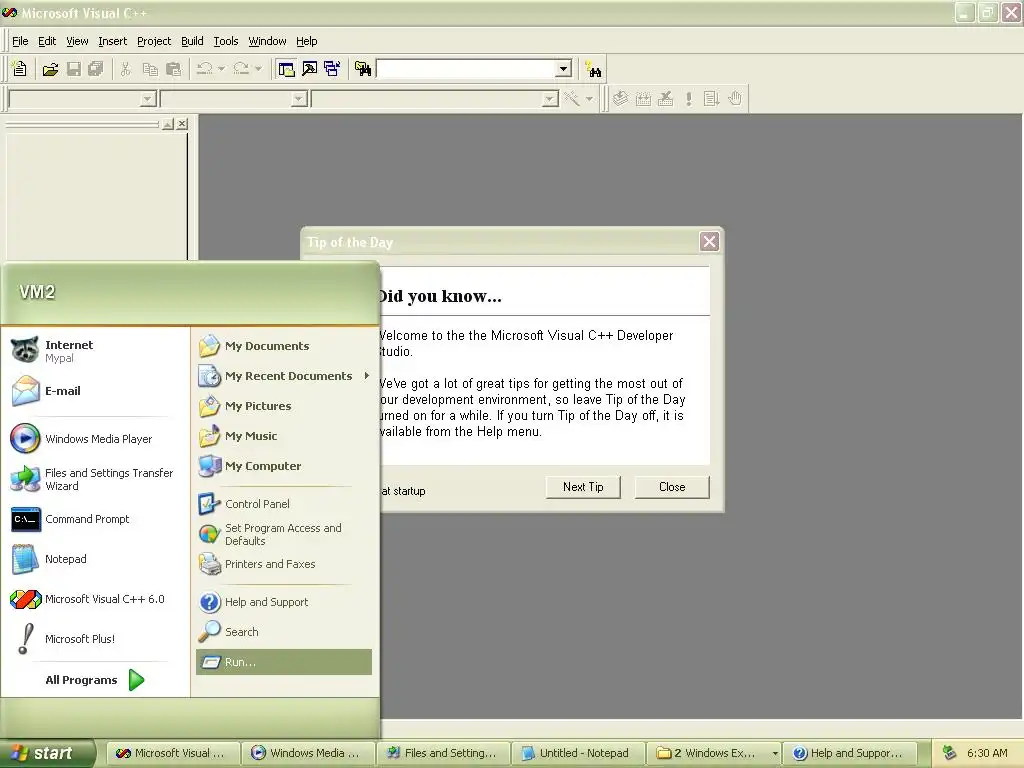Image resolution: width=1024 pixels, height=768 pixels.
Task: Click the Build toolbar icon
Action: [x=643, y=99]
